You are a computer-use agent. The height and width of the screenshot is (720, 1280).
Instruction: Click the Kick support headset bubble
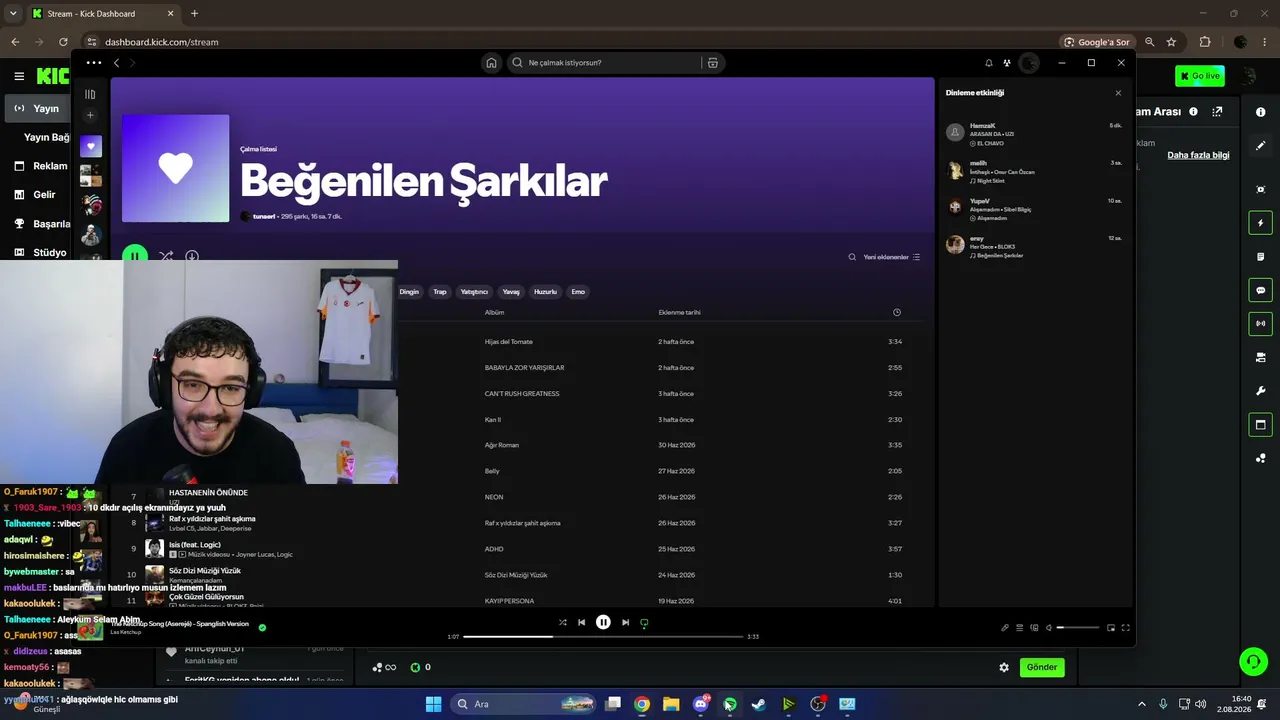pyautogui.click(x=1253, y=662)
